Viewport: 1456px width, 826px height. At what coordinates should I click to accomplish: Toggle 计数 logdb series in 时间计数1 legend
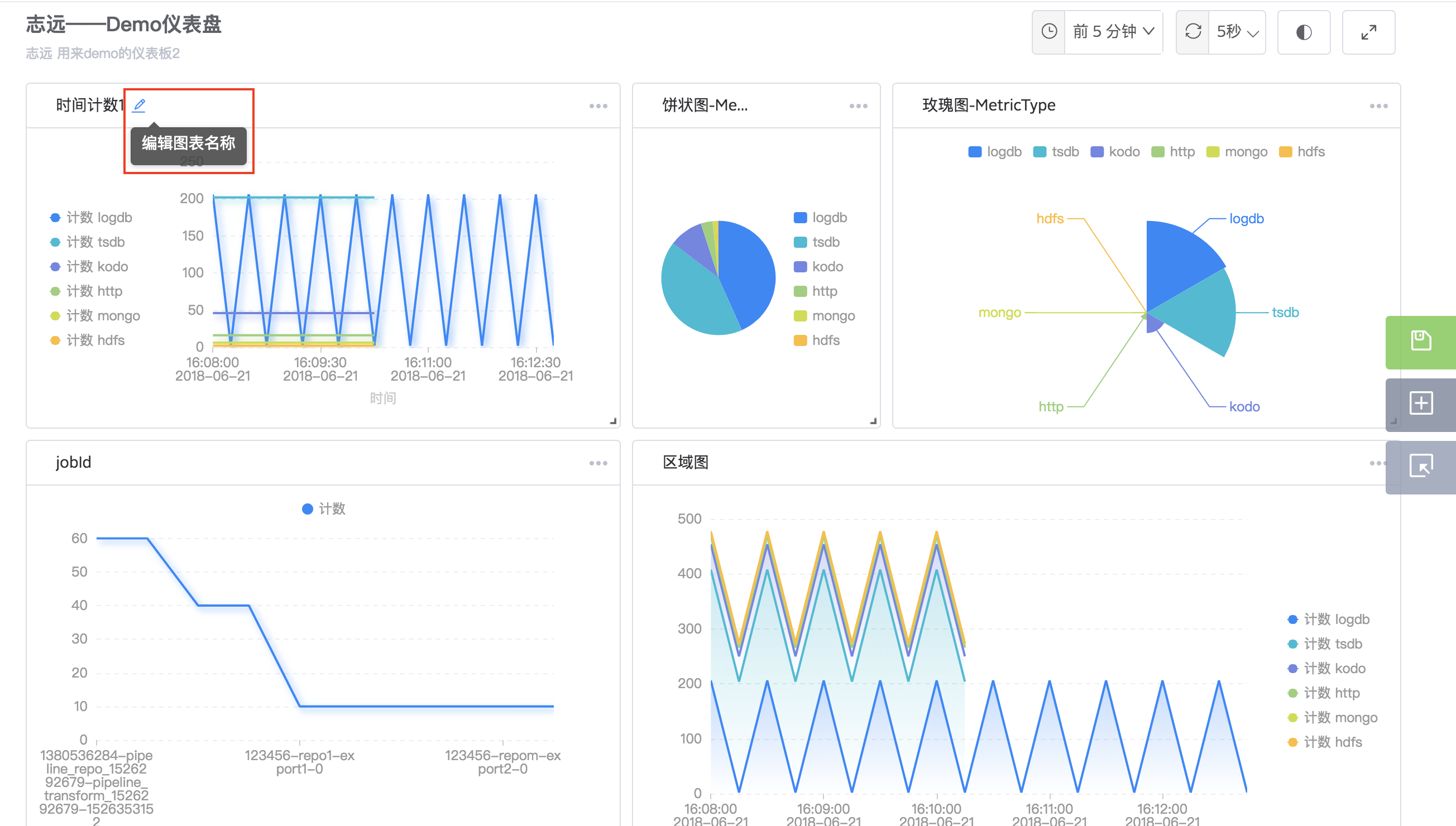pyautogui.click(x=91, y=217)
